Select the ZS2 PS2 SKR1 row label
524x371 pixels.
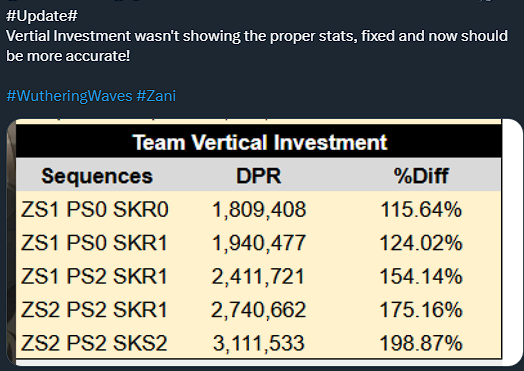point(94,310)
